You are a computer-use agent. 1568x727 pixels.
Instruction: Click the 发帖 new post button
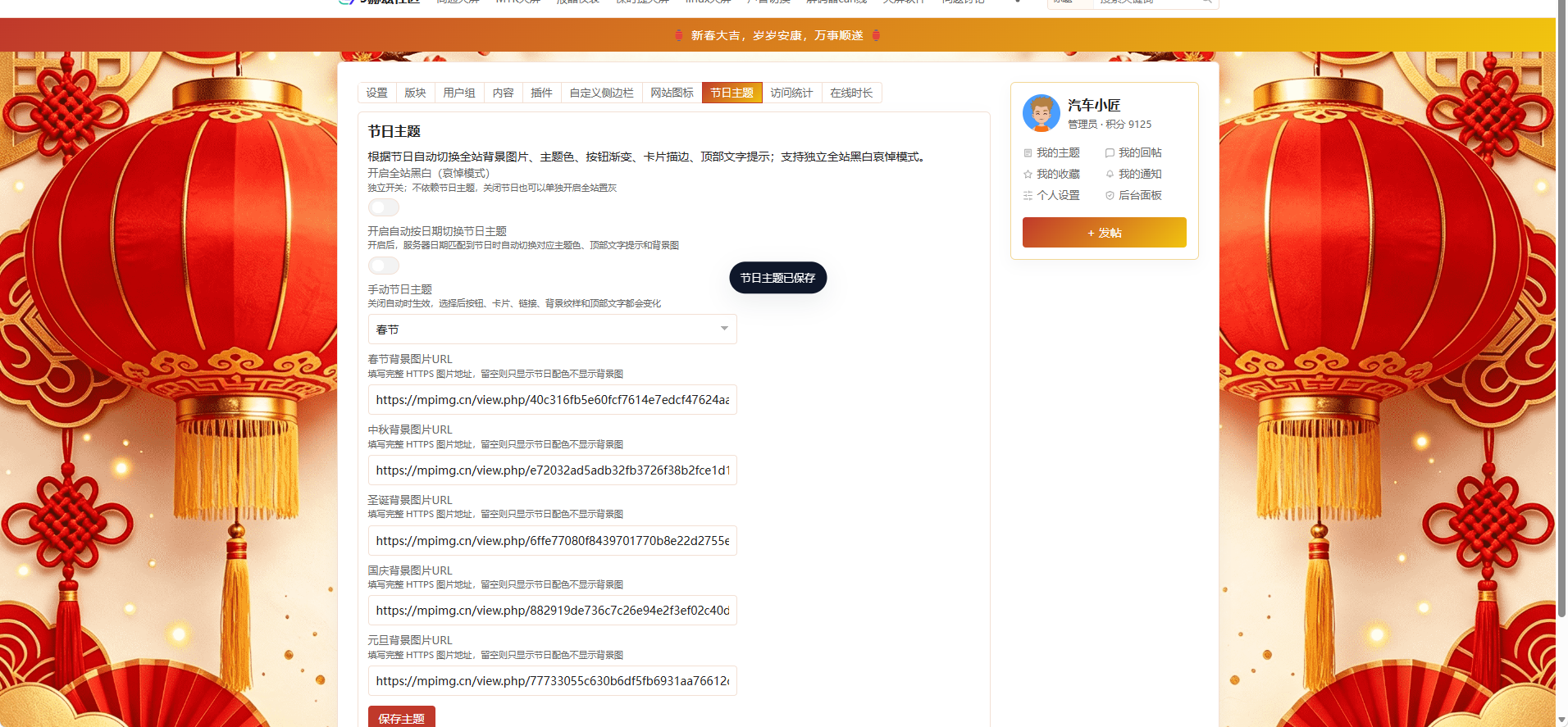[x=1104, y=233]
